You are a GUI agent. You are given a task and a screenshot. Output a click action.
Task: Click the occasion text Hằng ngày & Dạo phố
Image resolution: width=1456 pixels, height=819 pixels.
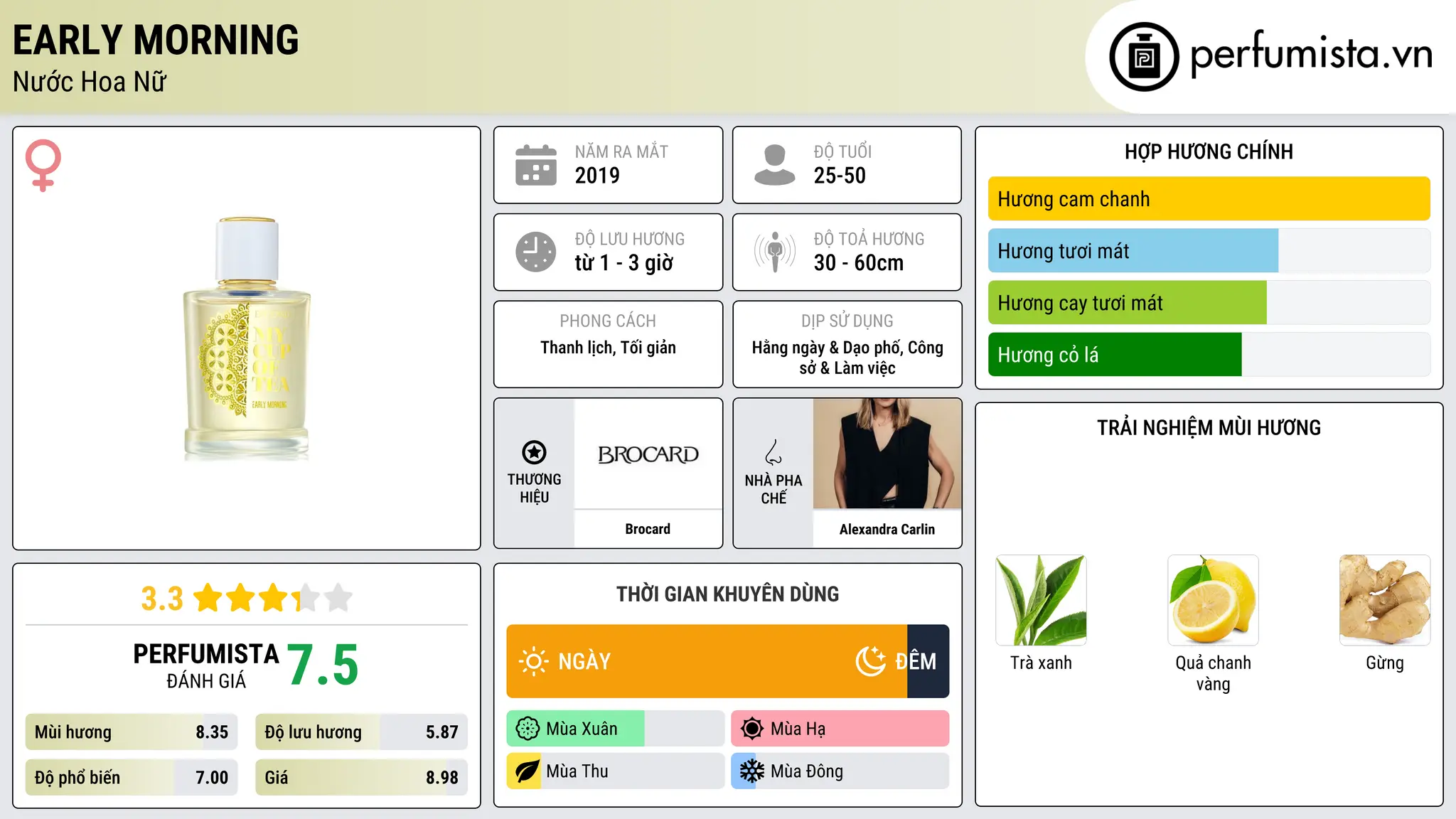847,358
